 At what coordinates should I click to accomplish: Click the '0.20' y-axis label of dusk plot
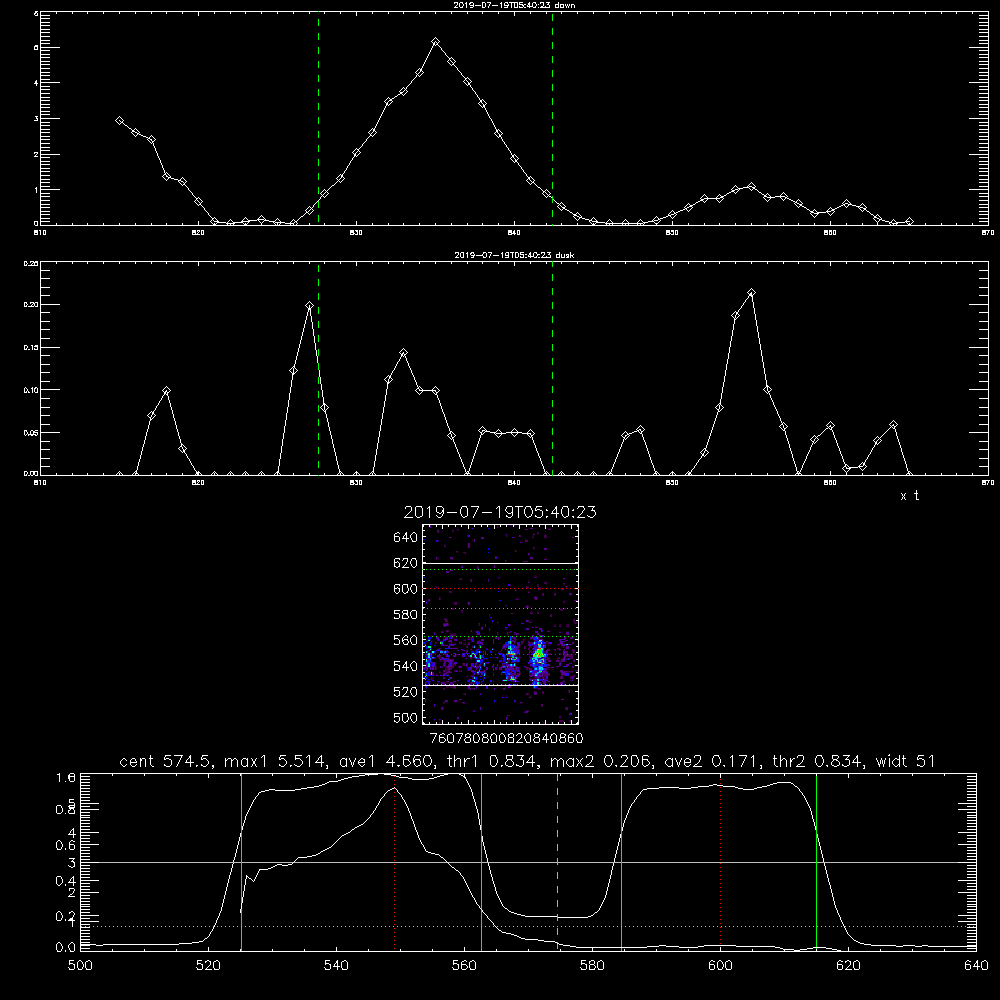pyautogui.click(x=31, y=305)
